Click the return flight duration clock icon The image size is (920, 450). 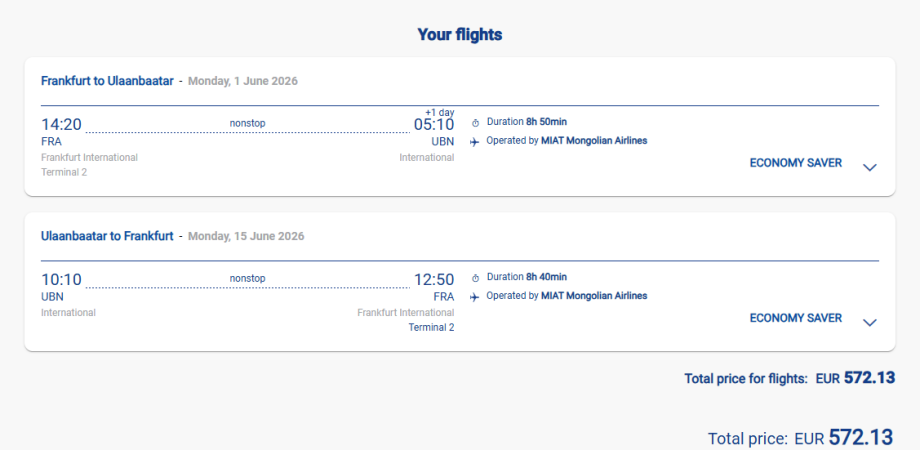(475, 277)
